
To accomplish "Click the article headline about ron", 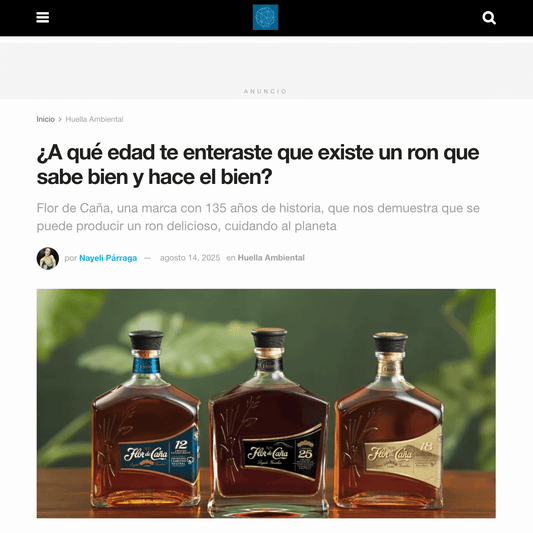I will click(x=258, y=165).
